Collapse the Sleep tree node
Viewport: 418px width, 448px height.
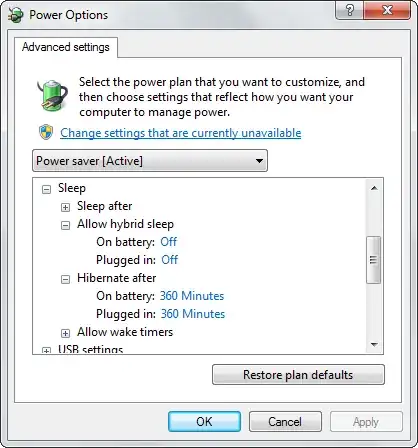46,190
